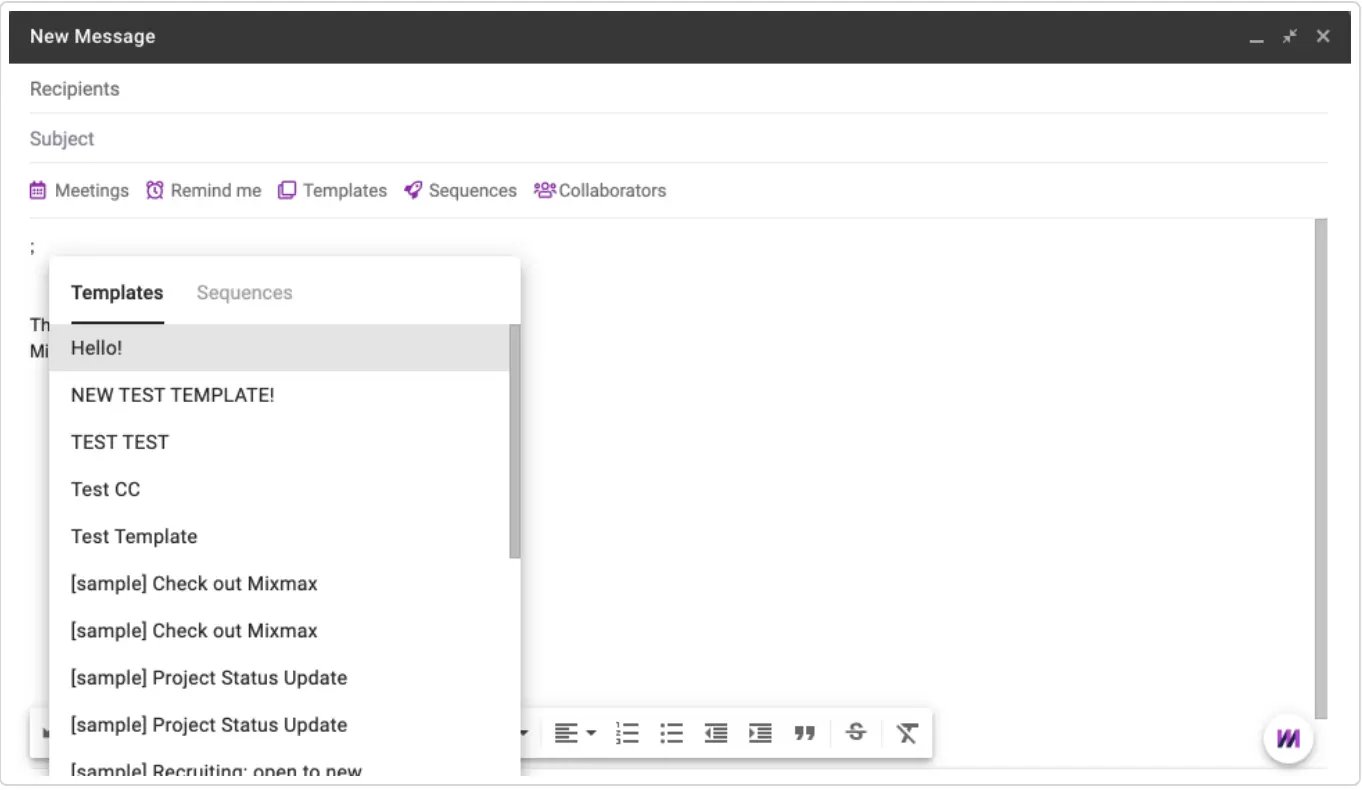Image resolution: width=1362 pixels, height=790 pixels.
Task: Click the message body scrollbar
Action: pyautogui.click(x=1321, y=468)
